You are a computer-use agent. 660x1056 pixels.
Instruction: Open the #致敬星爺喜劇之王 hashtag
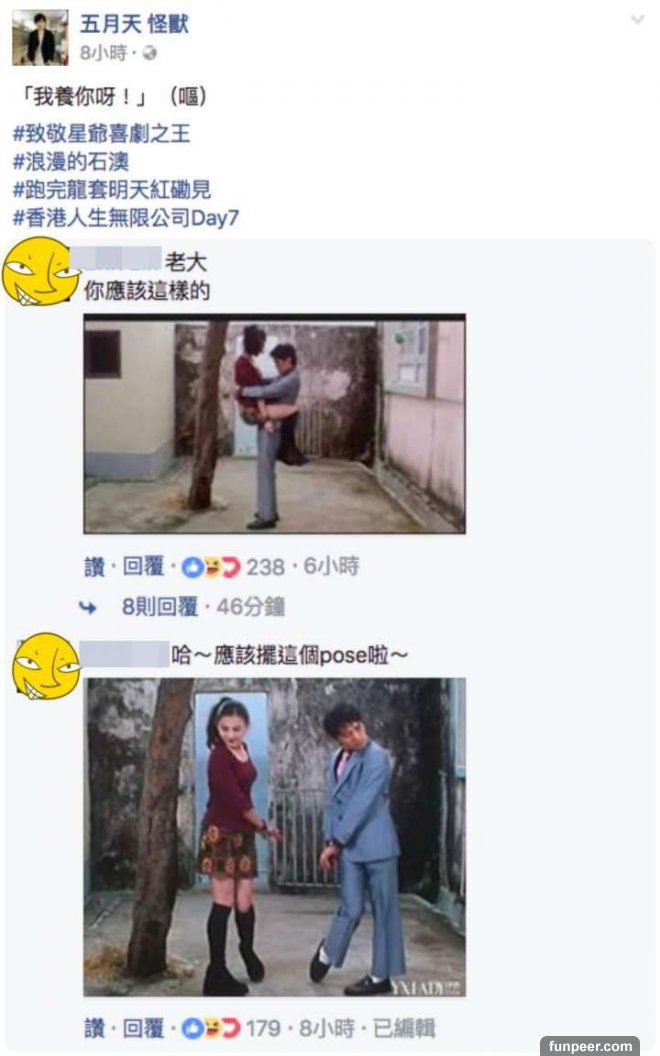click(102, 133)
